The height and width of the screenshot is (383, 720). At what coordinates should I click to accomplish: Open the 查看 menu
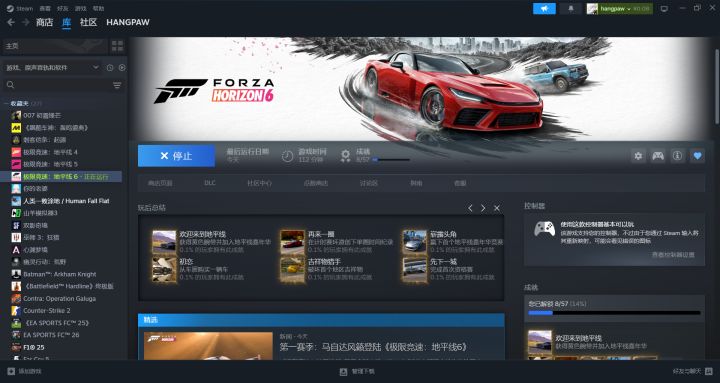pos(45,8)
